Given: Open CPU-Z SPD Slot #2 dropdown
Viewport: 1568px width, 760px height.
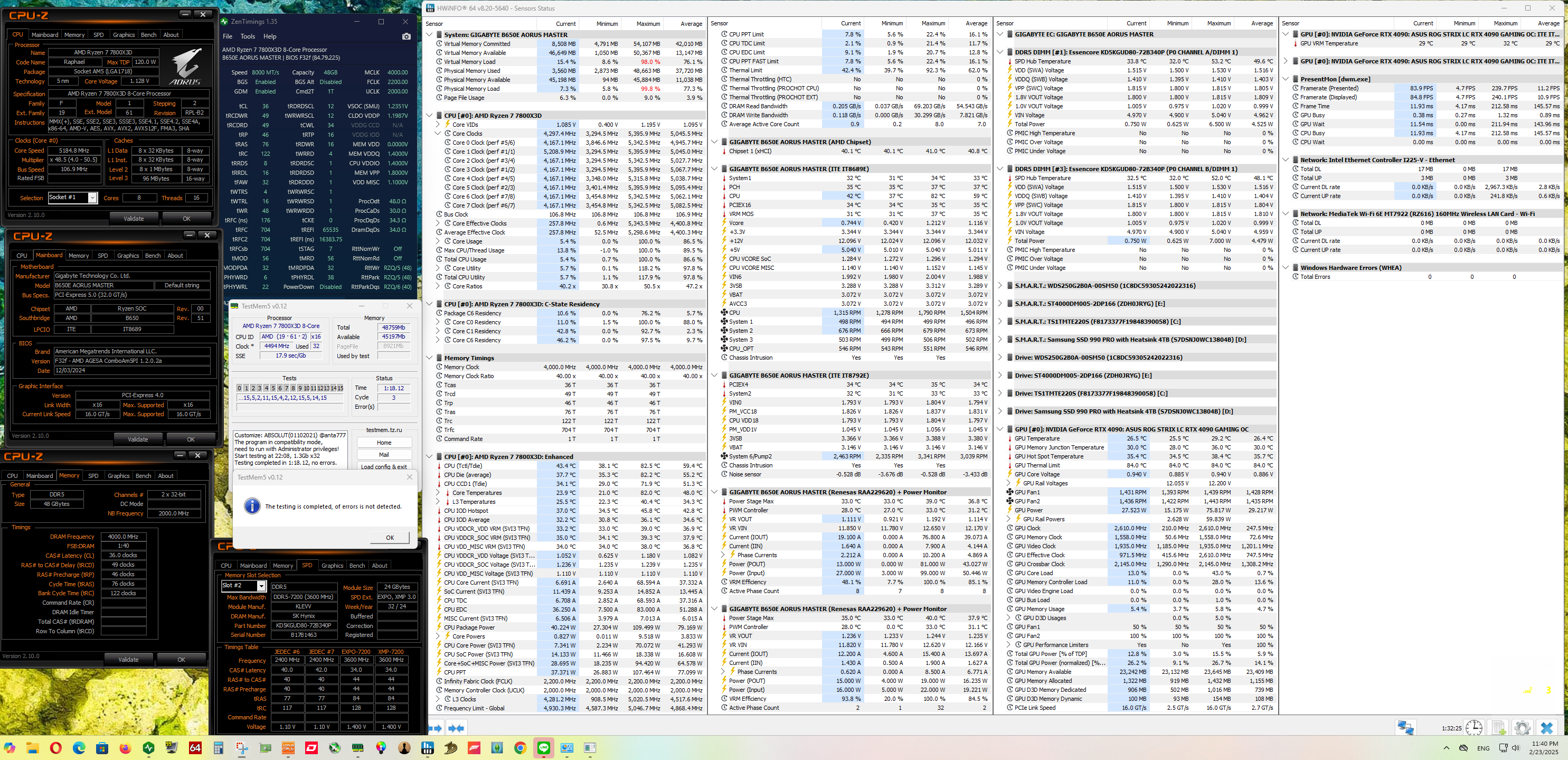Looking at the screenshot, I should [261, 586].
